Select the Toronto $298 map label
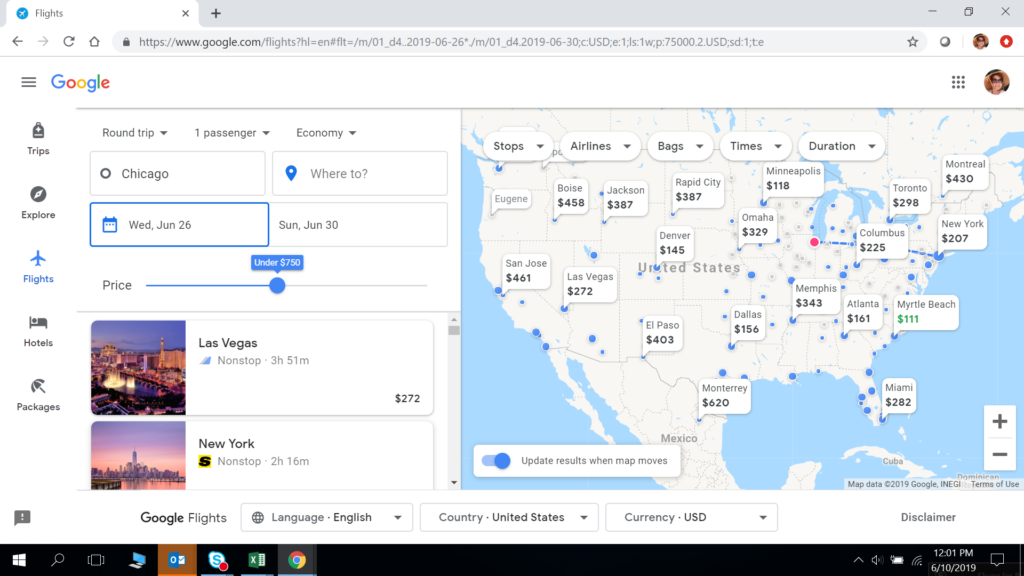This screenshot has height=576, width=1024. [x=910, y=195]
